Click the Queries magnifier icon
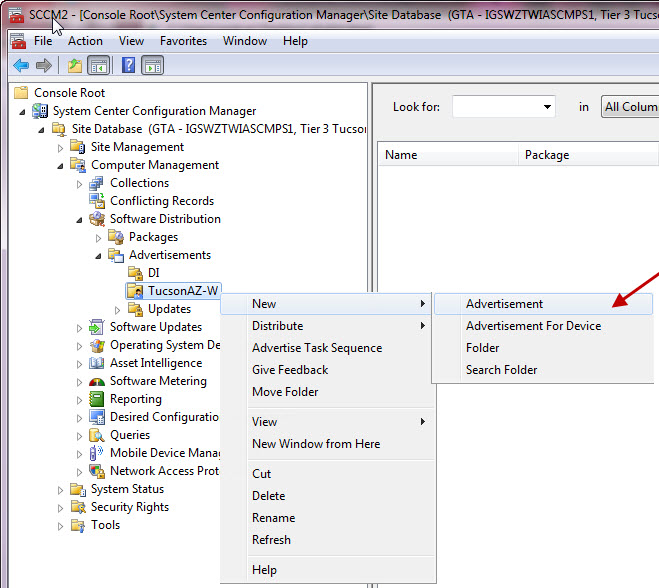 [97, 435]
